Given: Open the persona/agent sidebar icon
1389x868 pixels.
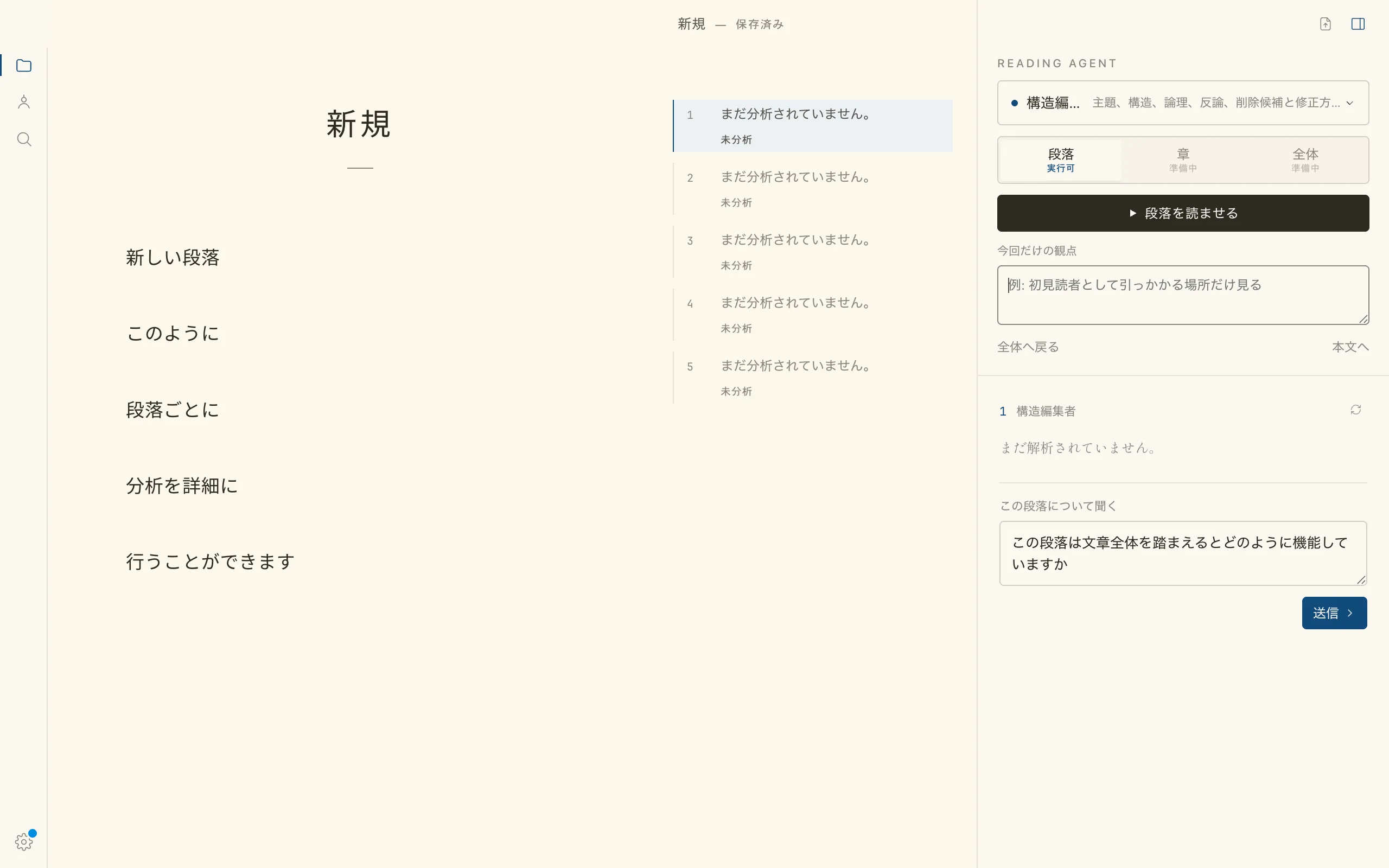Looking at the screenshot, I should pos(23,102).
